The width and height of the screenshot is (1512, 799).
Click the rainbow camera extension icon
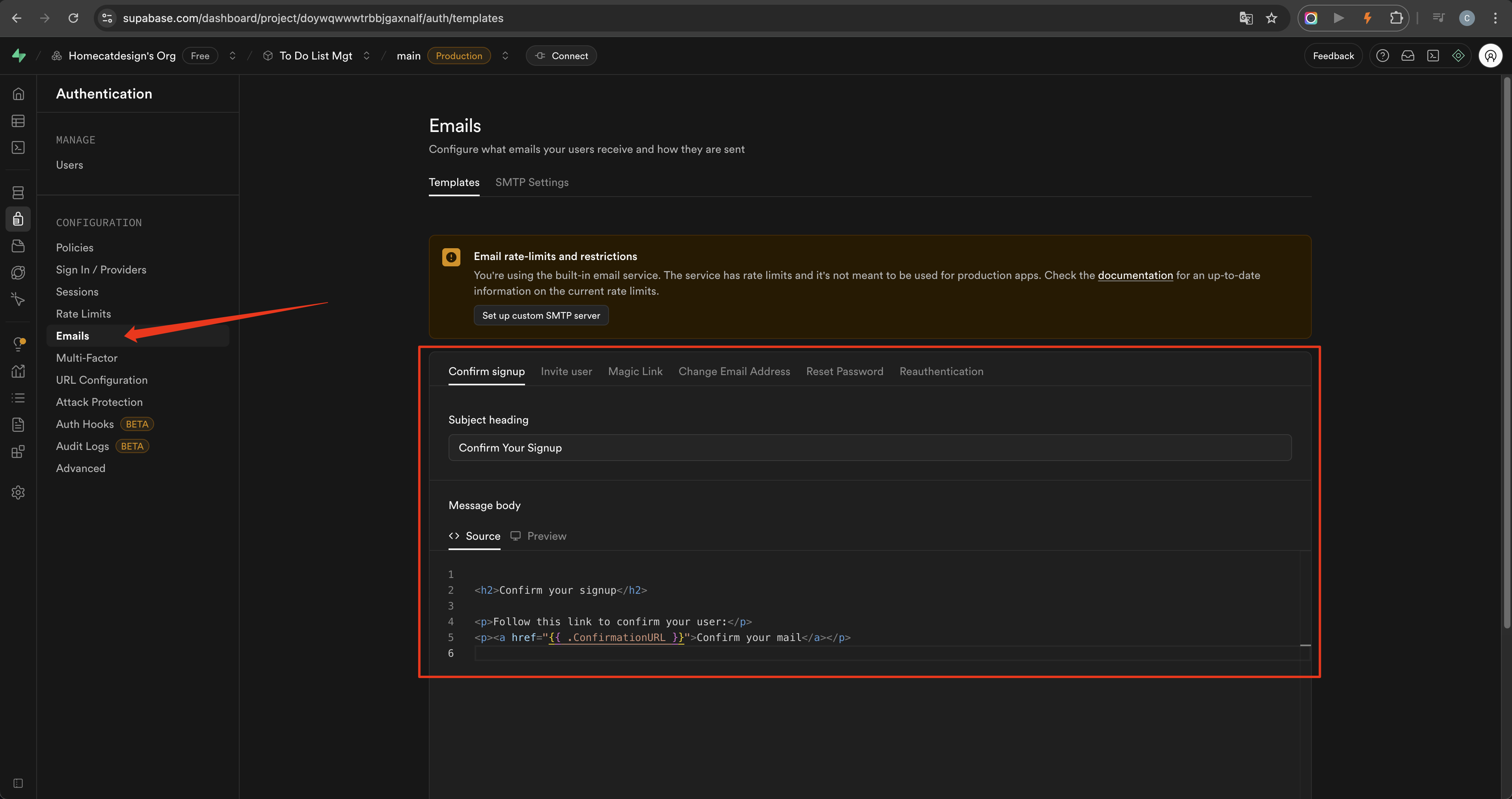click(1311, 18)
